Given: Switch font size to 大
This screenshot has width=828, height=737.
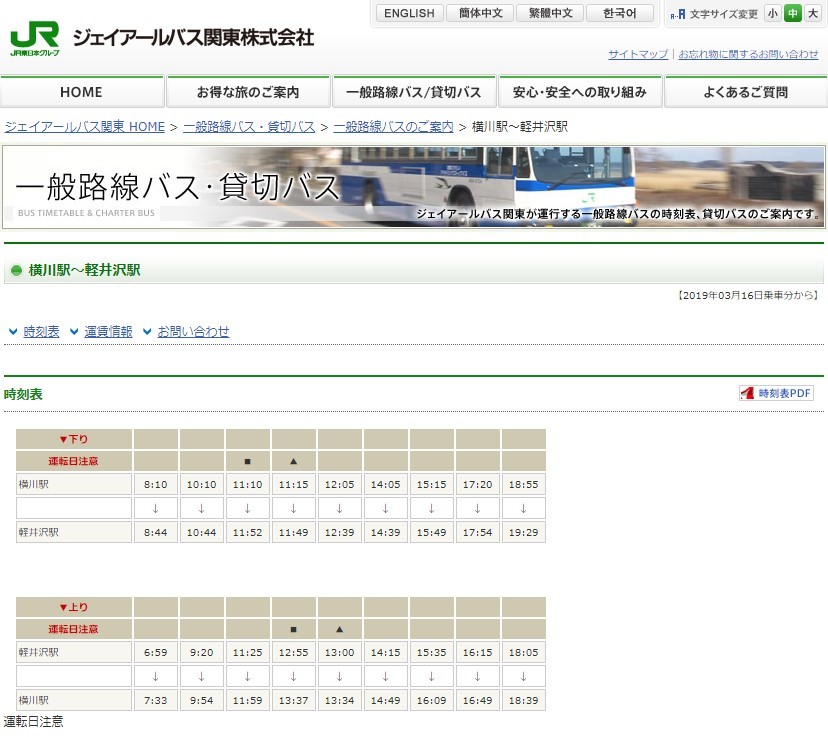Looking at the screenshot, I should point(815,14).
